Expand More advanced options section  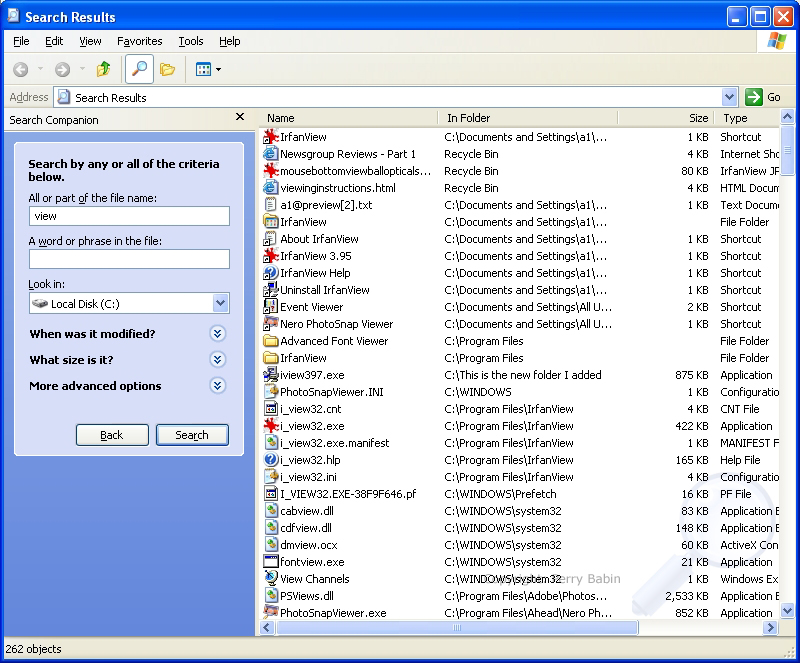point(217,386)
